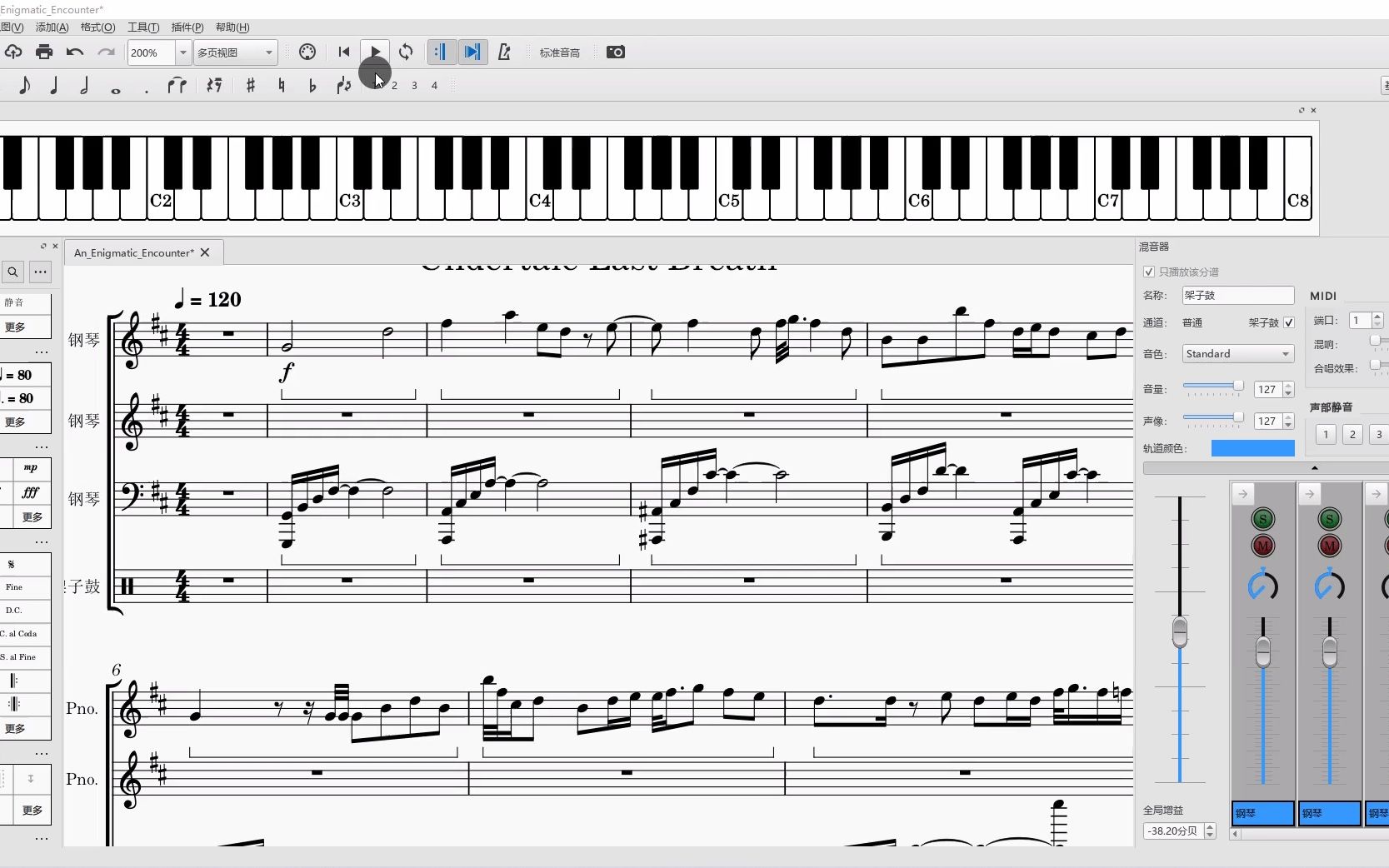Viewport: 1389px width, 868px height.
Task: Select eighth note duration
Action: pos(24,85)
